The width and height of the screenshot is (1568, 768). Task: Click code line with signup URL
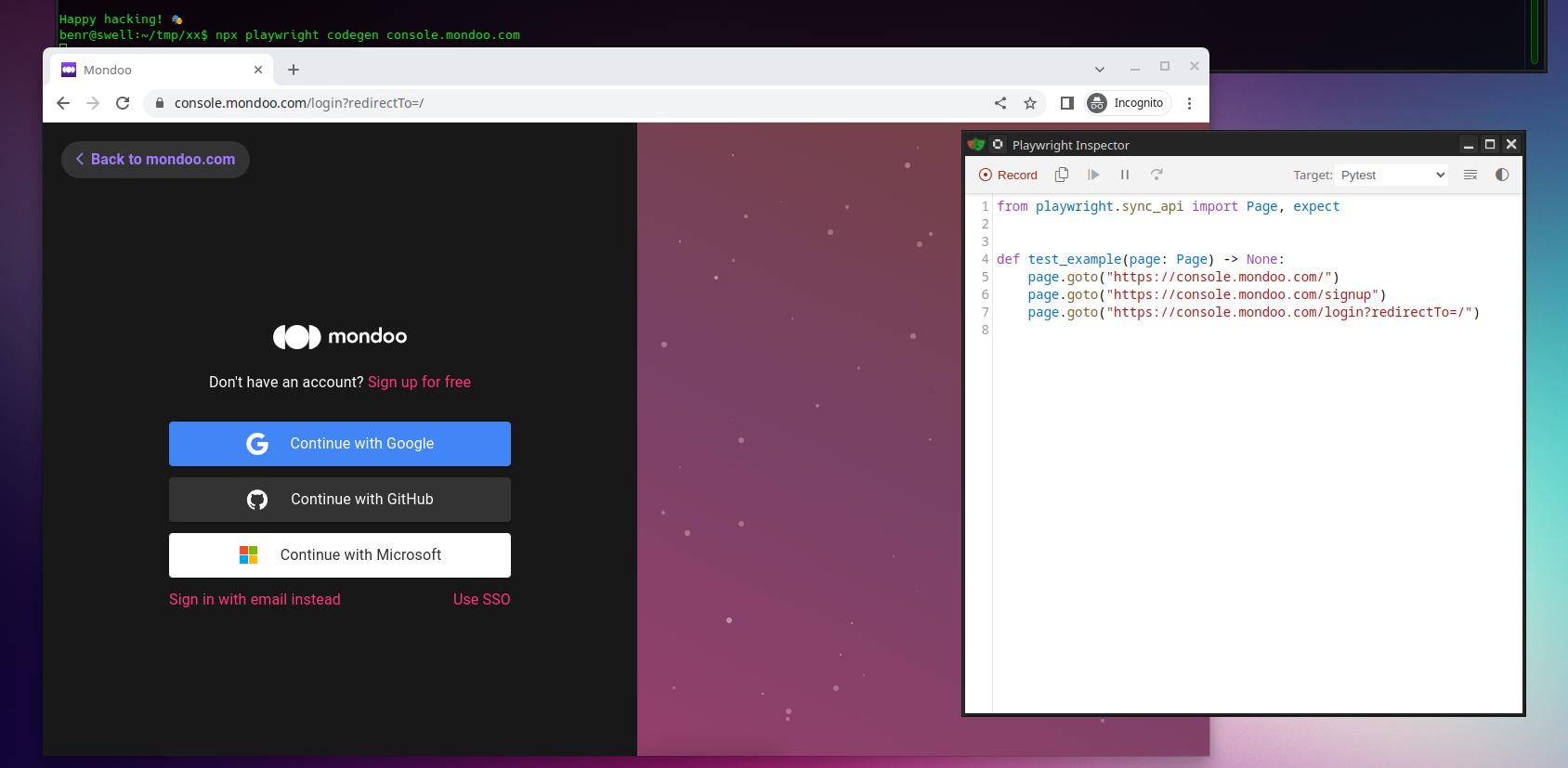[1207, 294]
